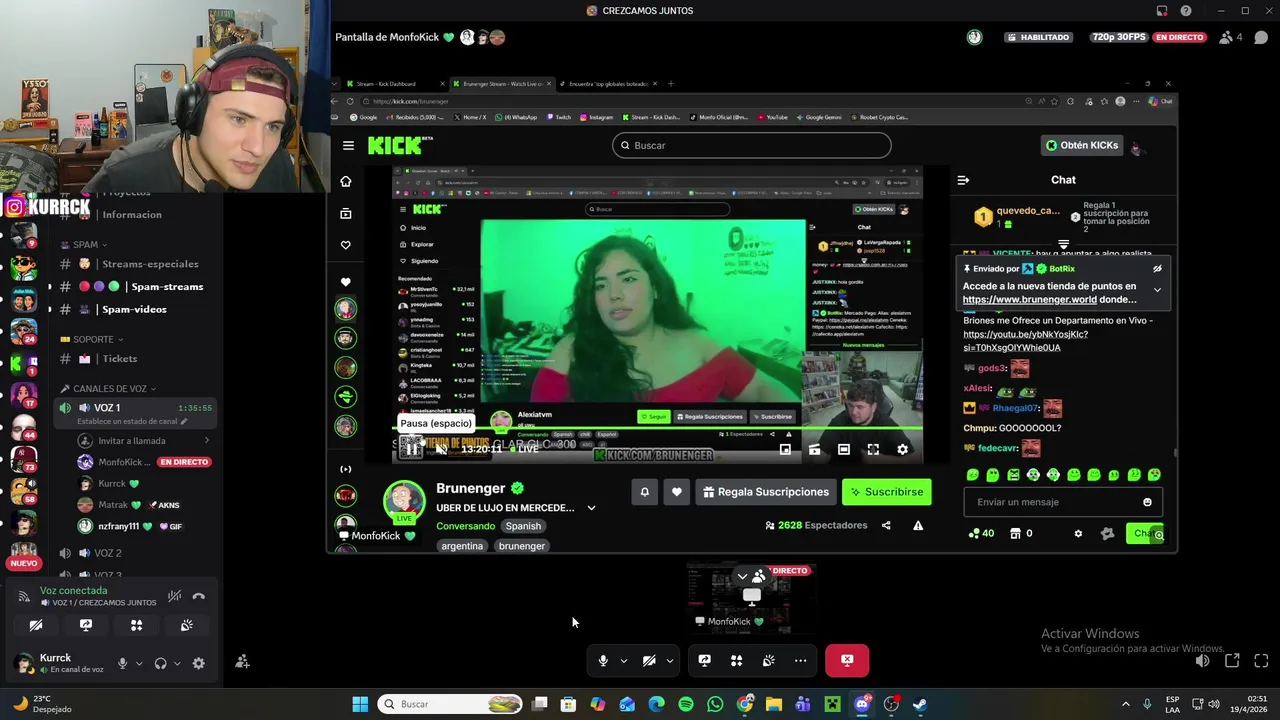
Task: Toggle camera in the voice connected panel
Action: (36, 625)
